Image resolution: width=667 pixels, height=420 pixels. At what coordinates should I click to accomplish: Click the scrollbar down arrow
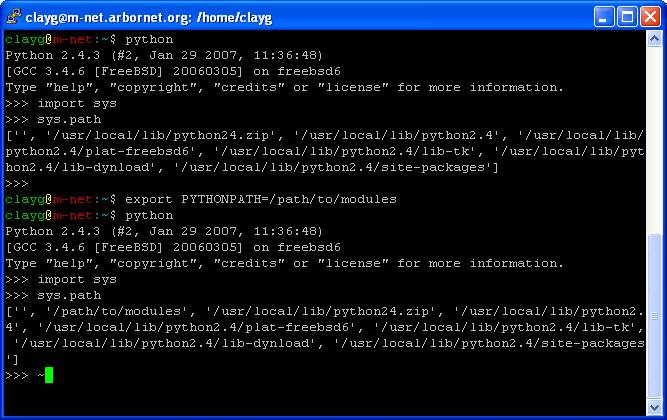(x=654, y=407)
